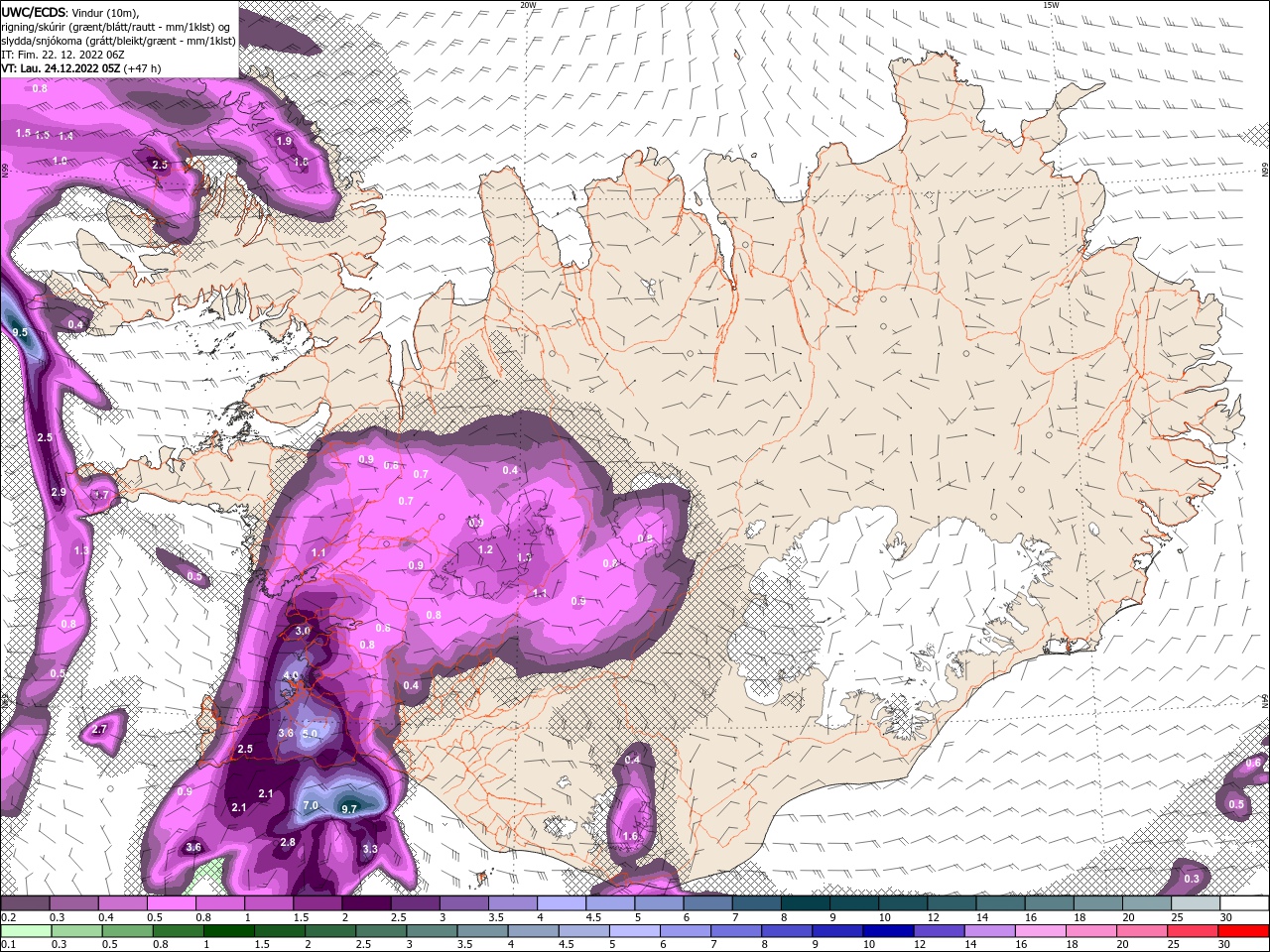
Task: Click the 2.8 precipitation label
Action: (x=288, y=842)
